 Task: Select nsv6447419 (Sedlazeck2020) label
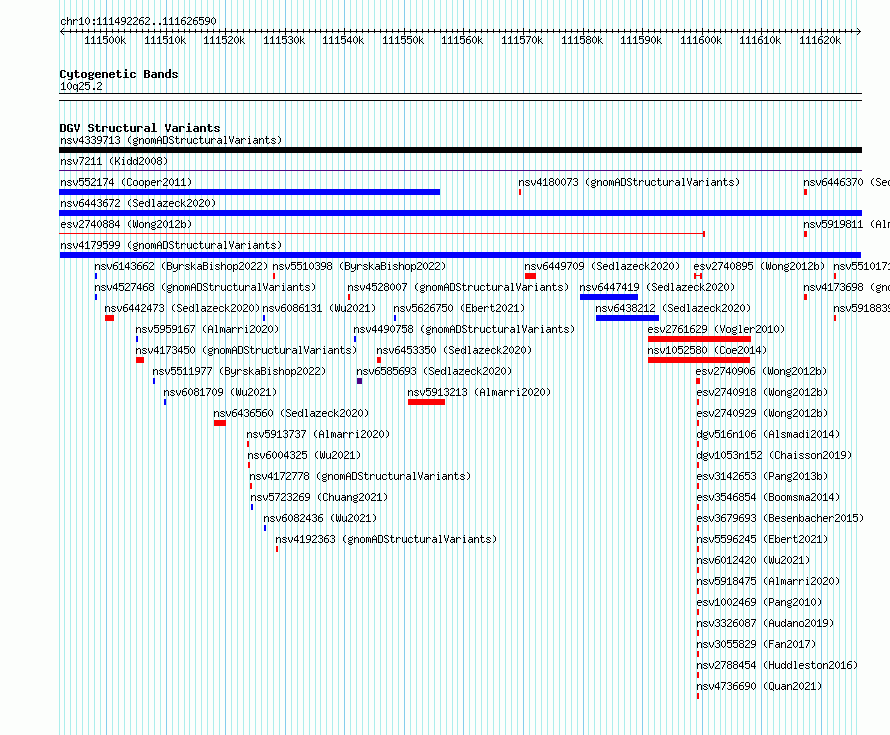657,287
